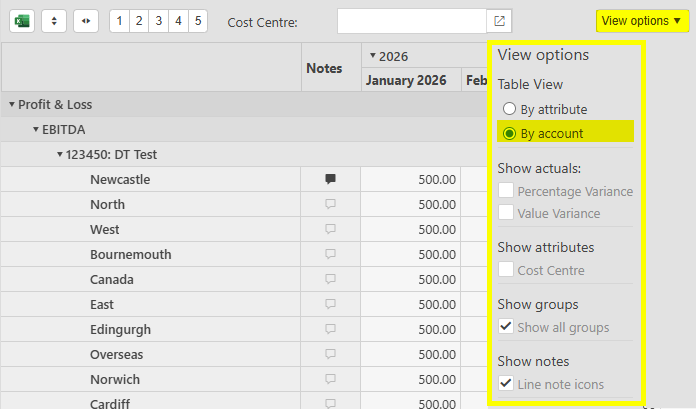Screen dimensions: 696x409
Task: Collapse the Profit & Loss group
Action: click(x=12, y=105)
